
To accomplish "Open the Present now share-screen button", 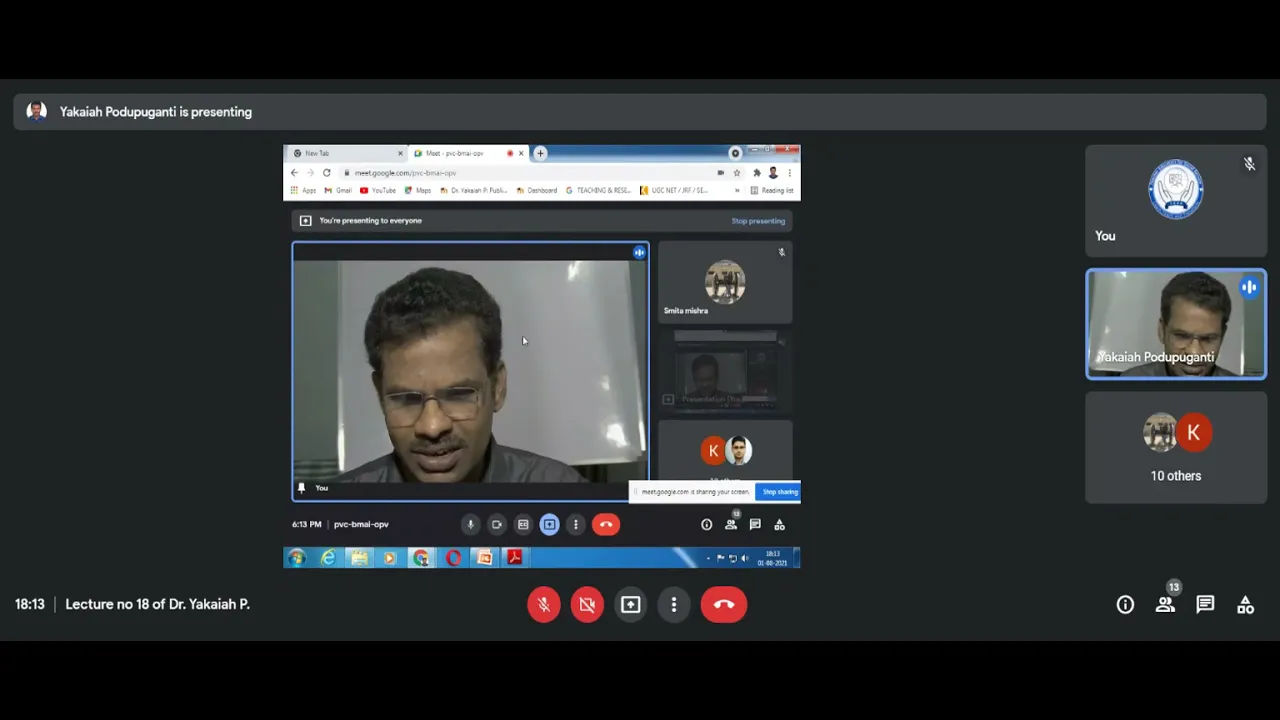I will point(630,604).
